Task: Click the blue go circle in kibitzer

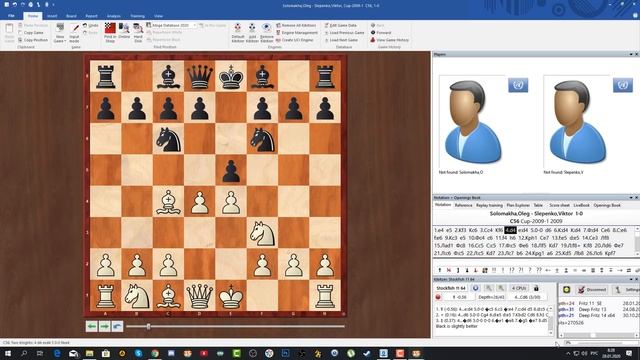Action: [475, 288]
